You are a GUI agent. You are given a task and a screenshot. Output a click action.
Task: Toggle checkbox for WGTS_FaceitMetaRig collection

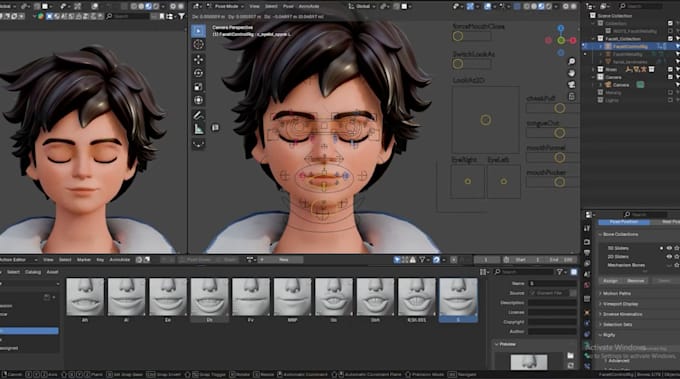(x=670, y=31)
